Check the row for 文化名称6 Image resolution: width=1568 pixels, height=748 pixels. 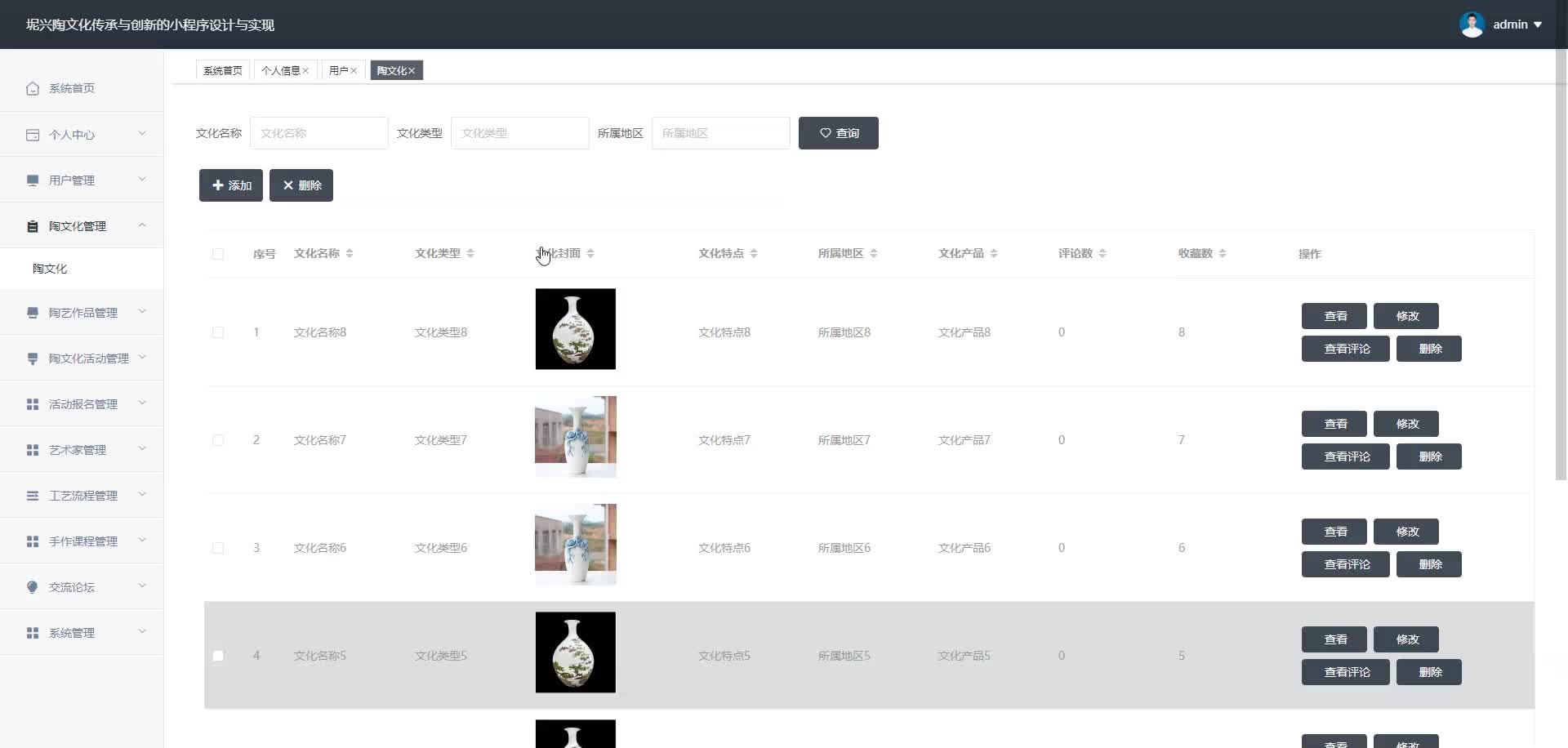point(218,548)
